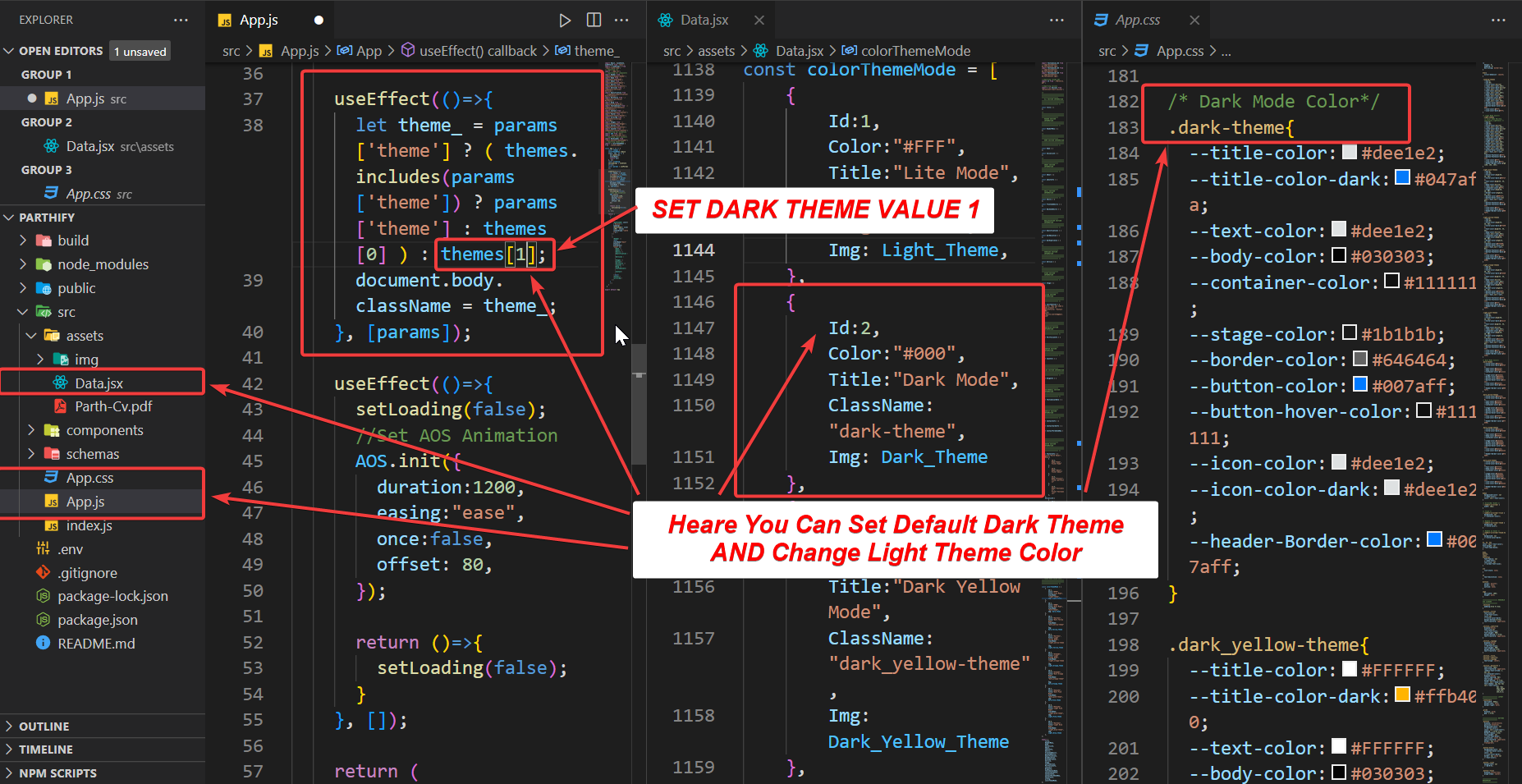Viewport: 1522px width, 784px height.
Task: Click the git icon beside .gitignore
Action: coord(44,572)
